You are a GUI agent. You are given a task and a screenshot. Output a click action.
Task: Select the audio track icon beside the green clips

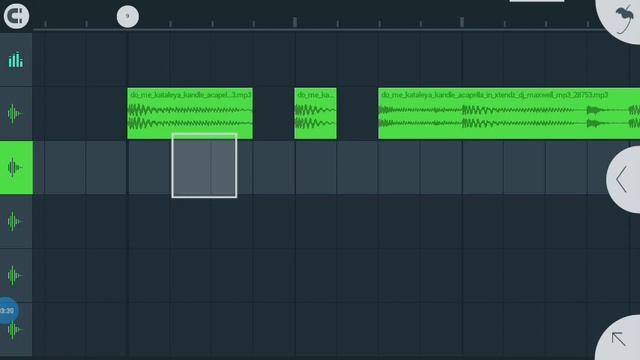16,113
